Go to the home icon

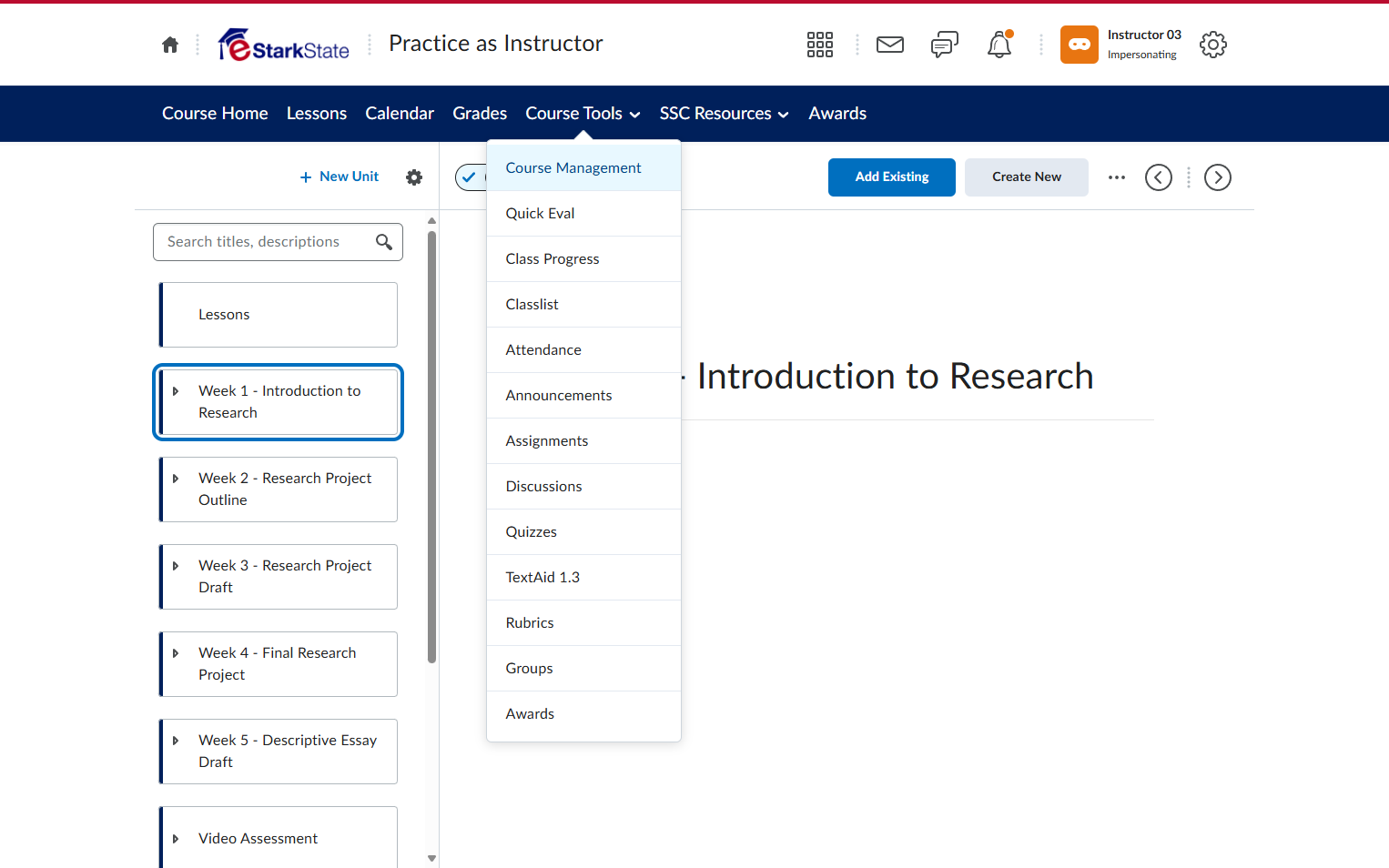(170, 45)
